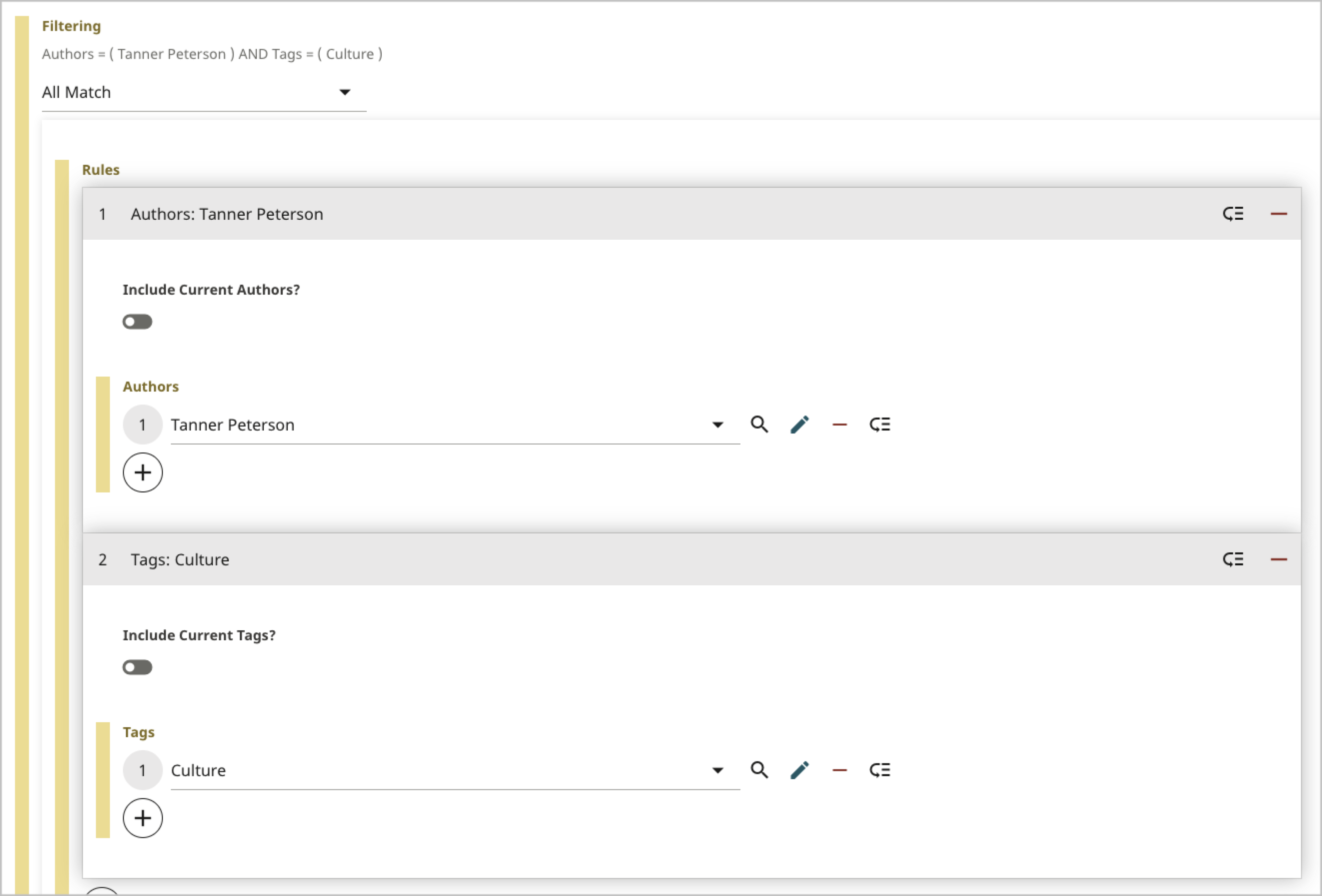
Task: Remove Tanner Peterson author with minus icon
Action: tap(839, 425)
